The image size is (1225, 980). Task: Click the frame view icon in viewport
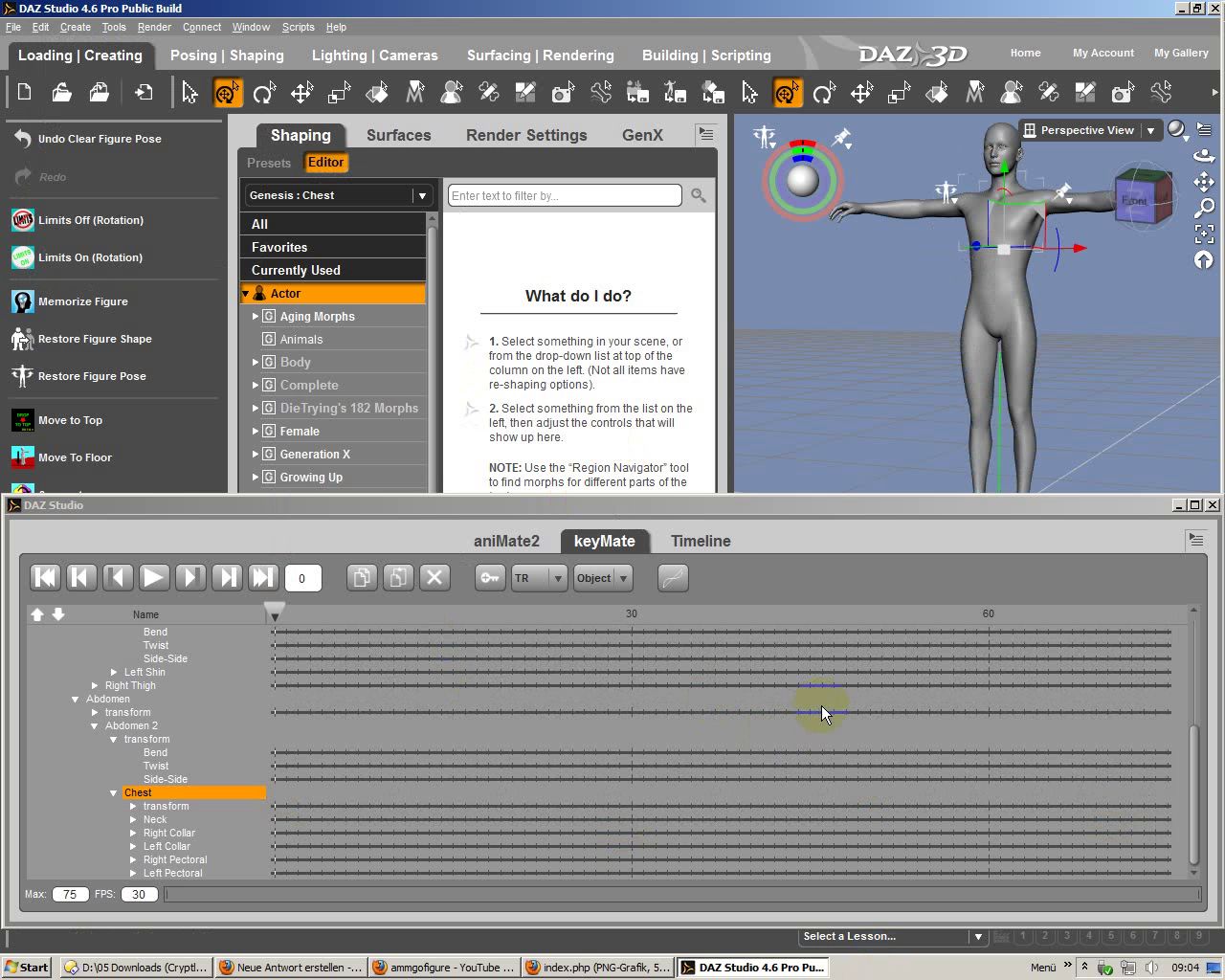coord(1204,234)
